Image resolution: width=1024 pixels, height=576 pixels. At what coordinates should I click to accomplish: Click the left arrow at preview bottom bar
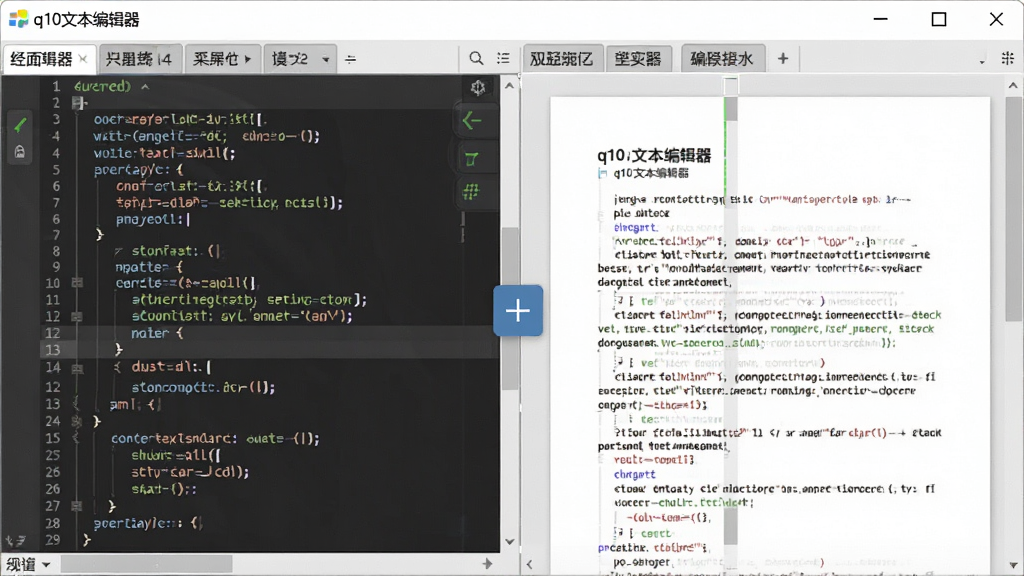(x=530, y=564)
